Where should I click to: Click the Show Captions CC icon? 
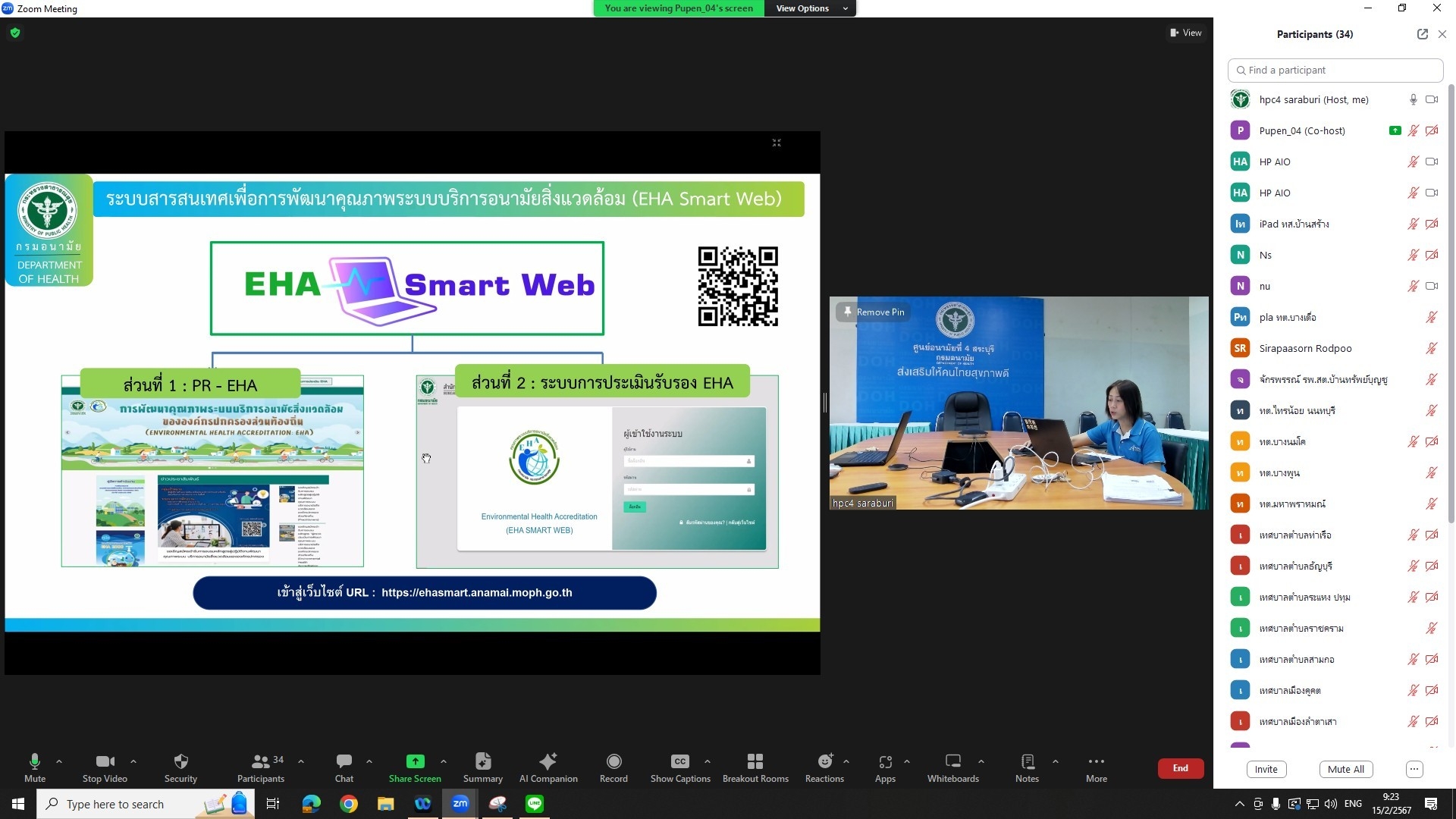(679, 761)
